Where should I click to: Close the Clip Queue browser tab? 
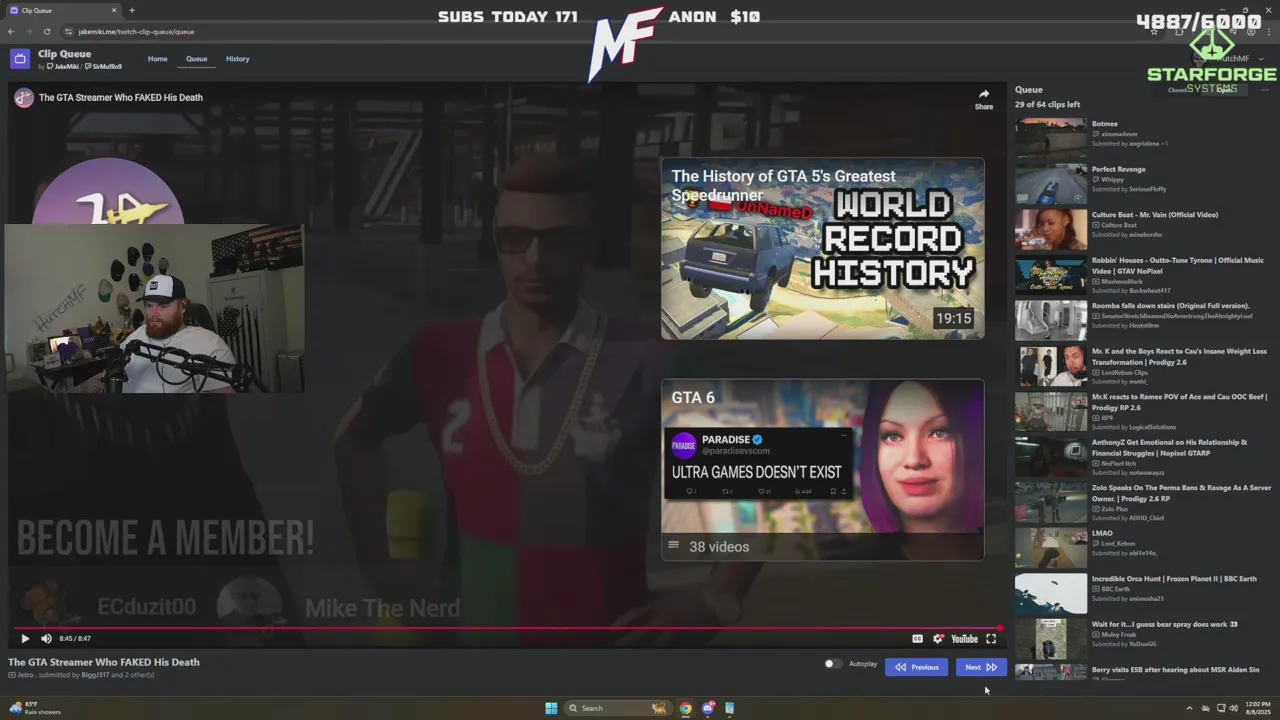point(113,10)
